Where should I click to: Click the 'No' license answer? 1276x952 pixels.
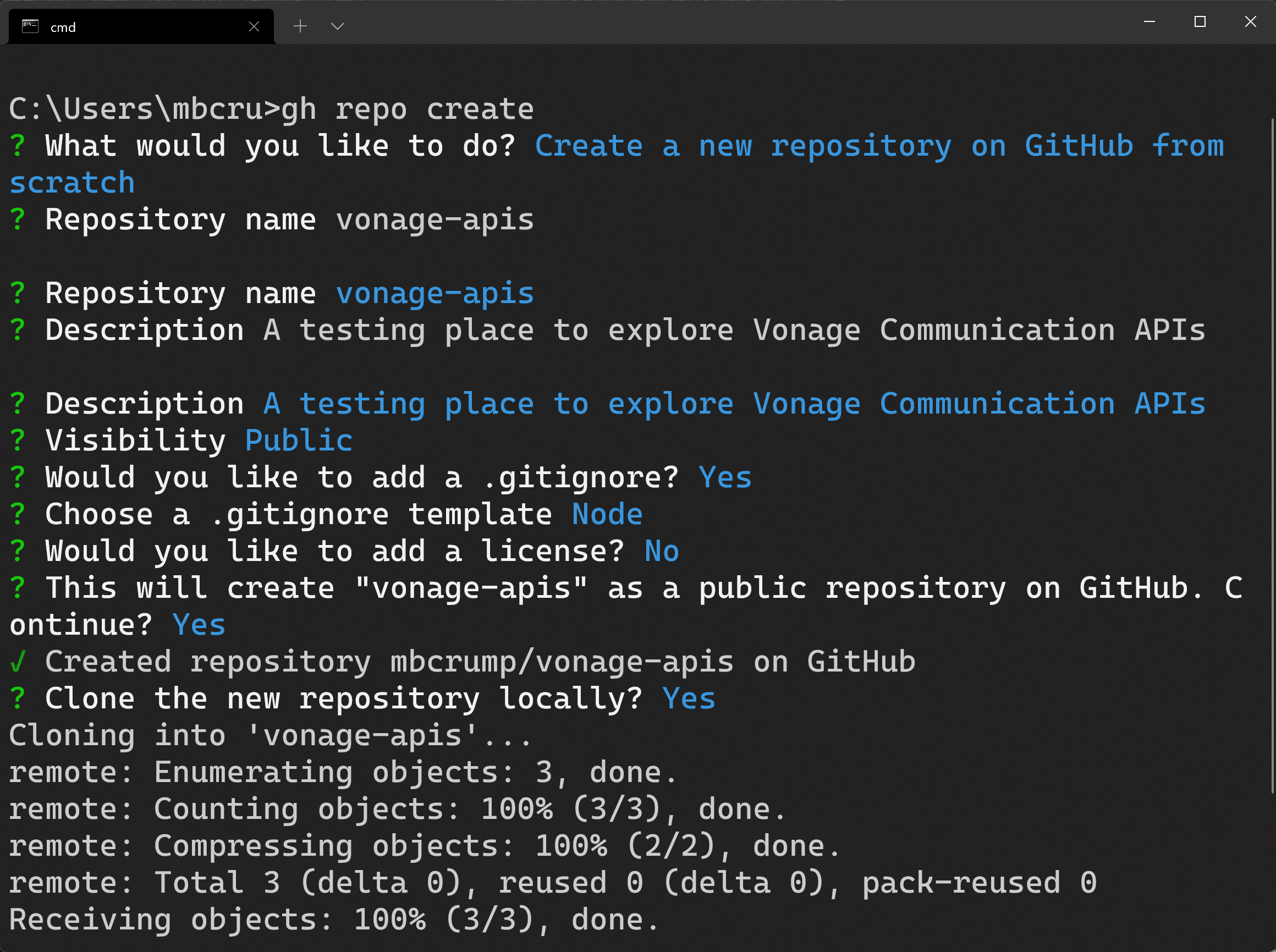coord(662,552)
